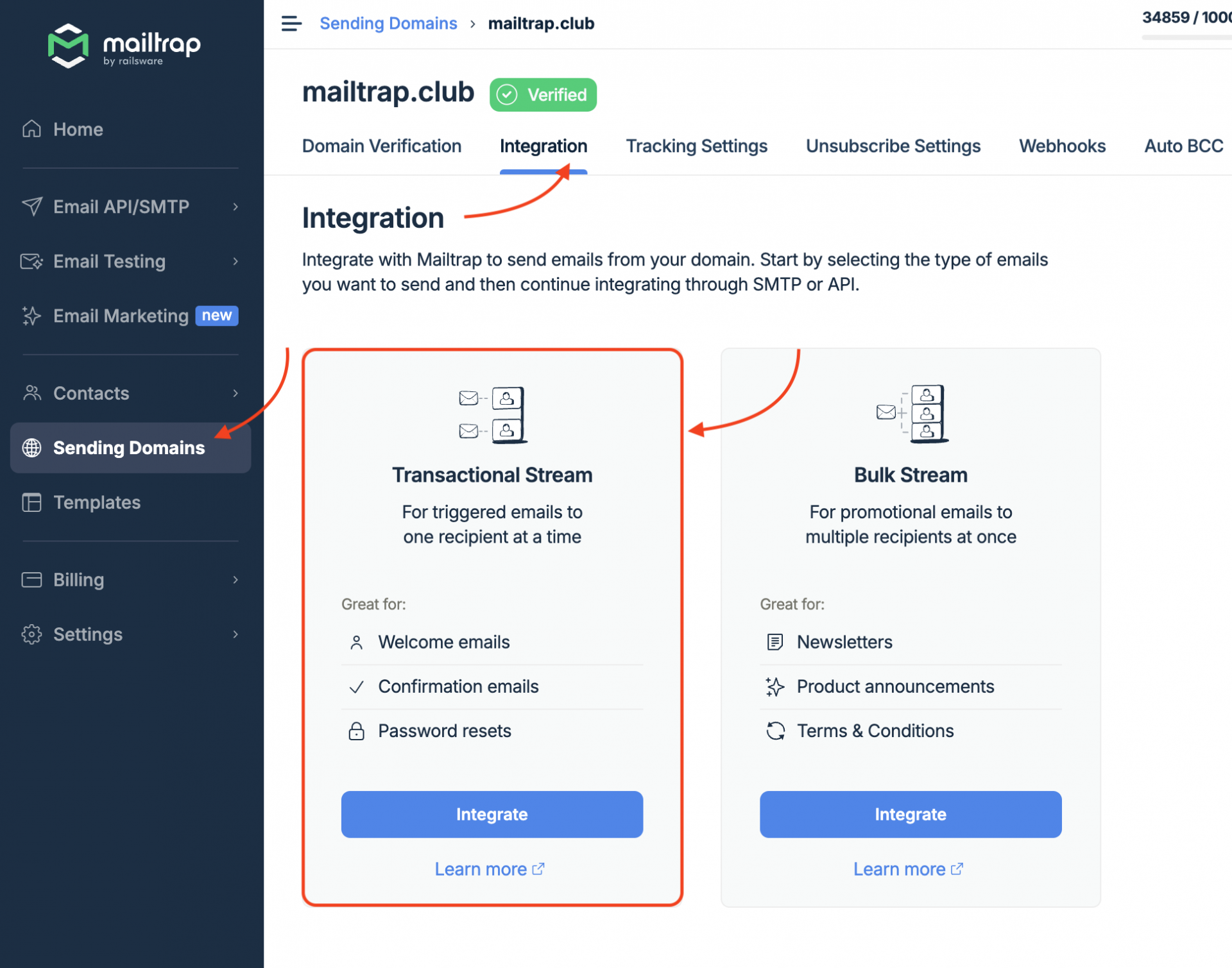Switch to the Tracking Settings tab
The image size is (1232, 968).
697,146
